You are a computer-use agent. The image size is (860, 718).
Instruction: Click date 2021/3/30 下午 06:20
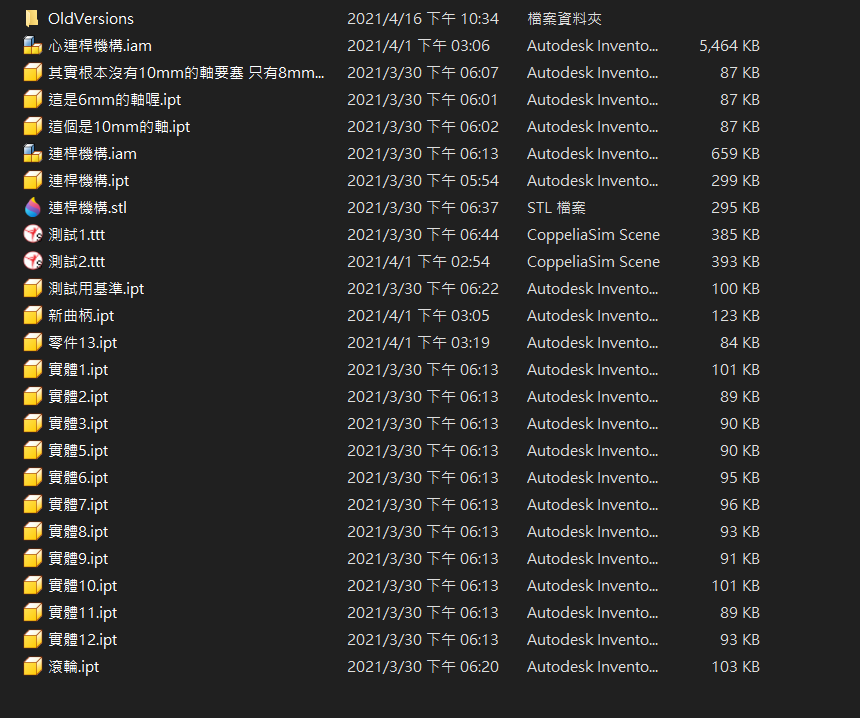423,666
